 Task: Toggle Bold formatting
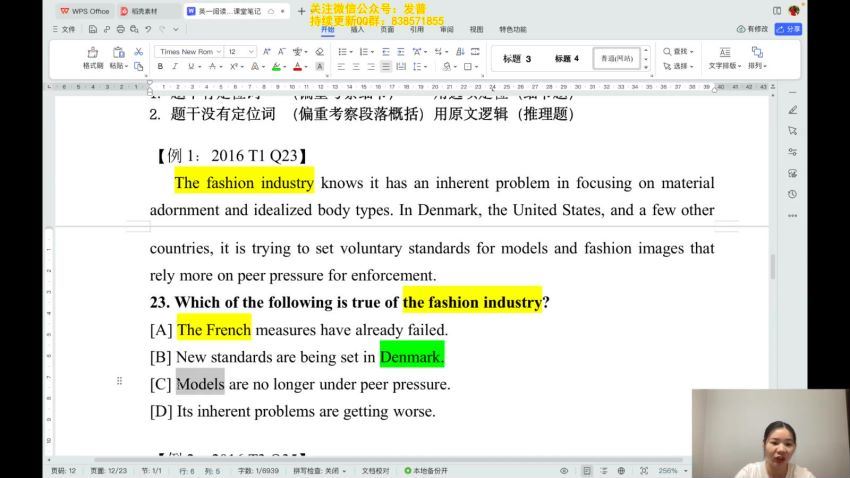[160, 67]
